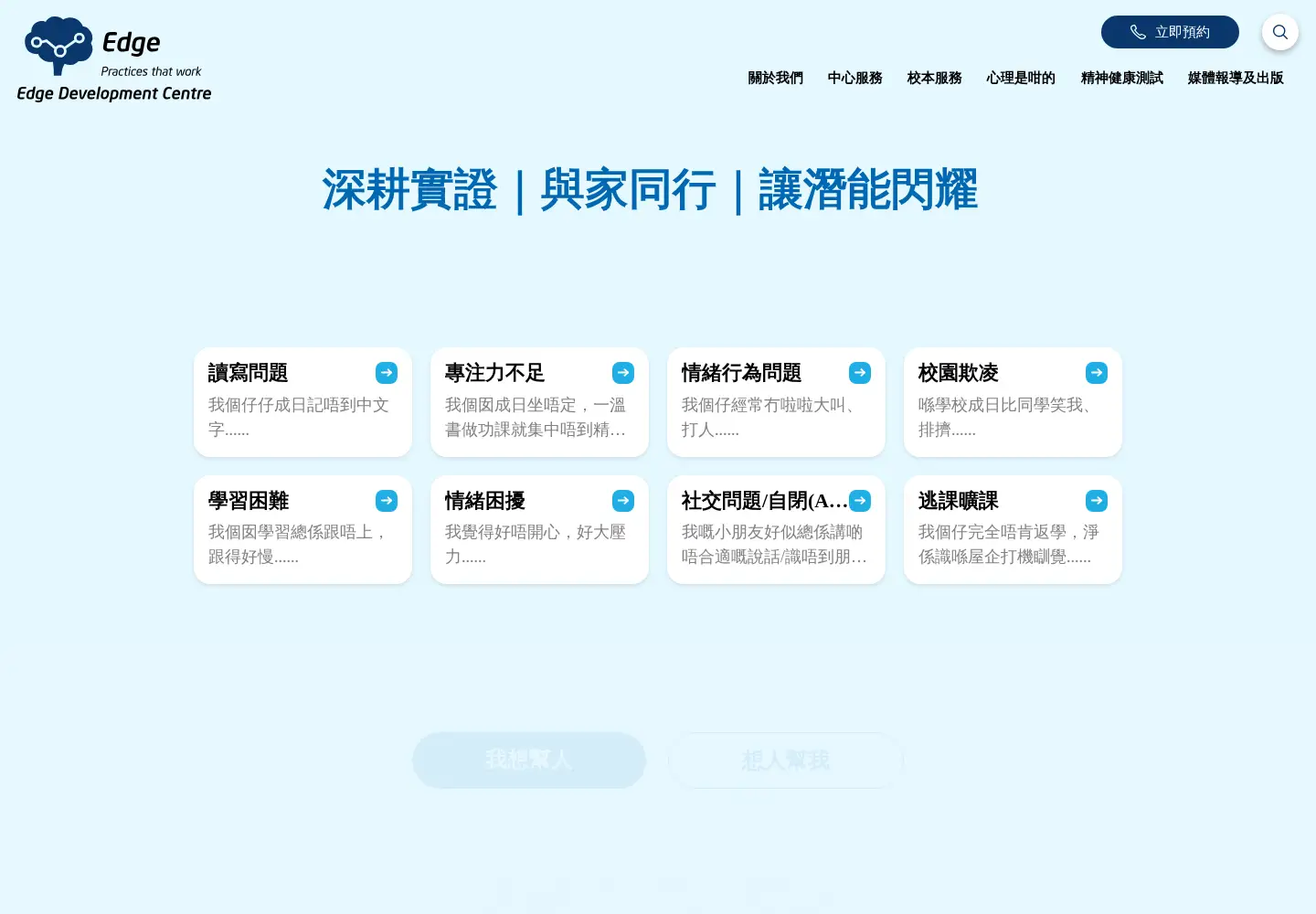The height and width of the screenshot is (914, 1316).
Task: Open the 精神健康測試 menu
Action: pyautogui.click(x=1122, y=79)
